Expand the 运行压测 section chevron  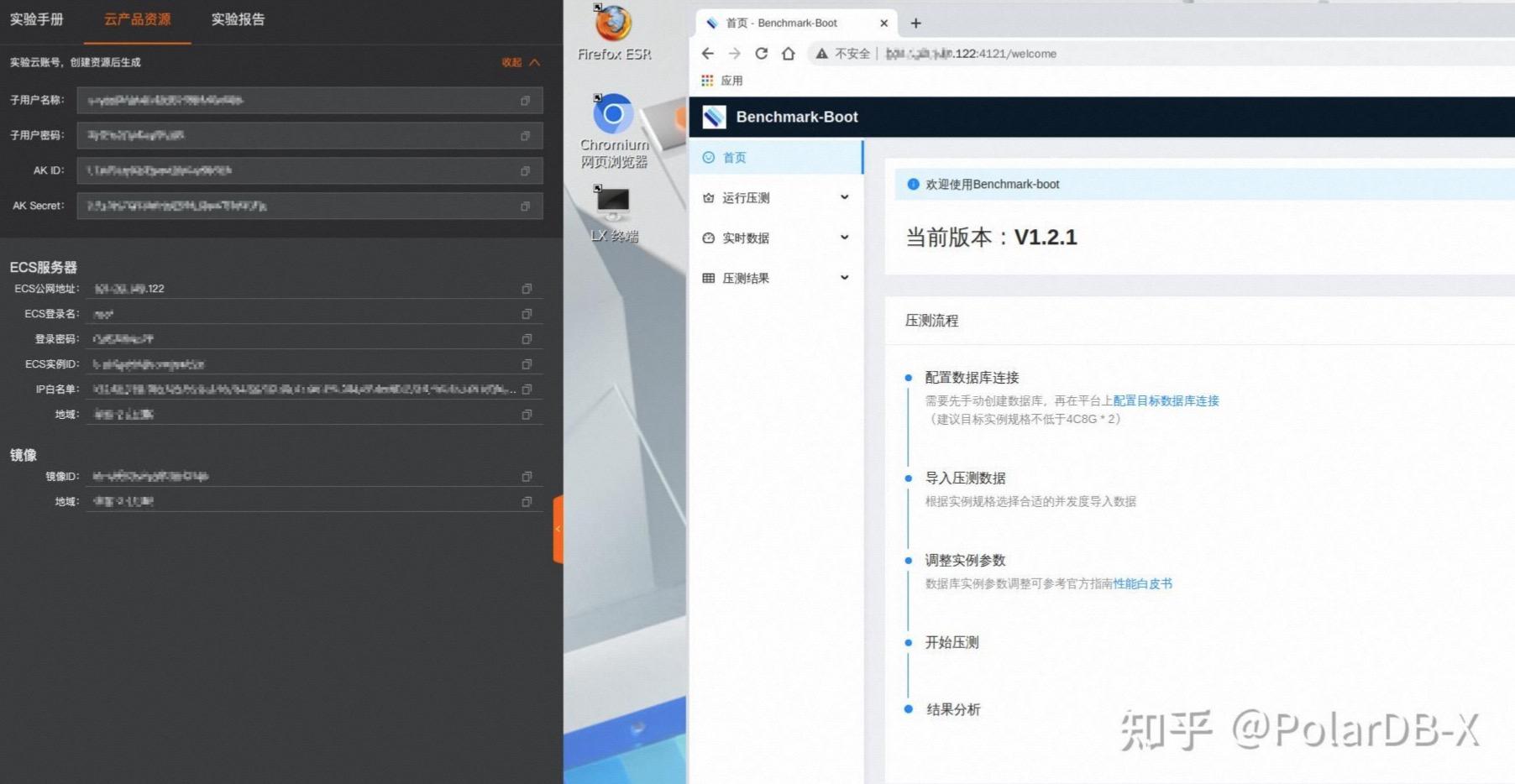coord(845,197)
